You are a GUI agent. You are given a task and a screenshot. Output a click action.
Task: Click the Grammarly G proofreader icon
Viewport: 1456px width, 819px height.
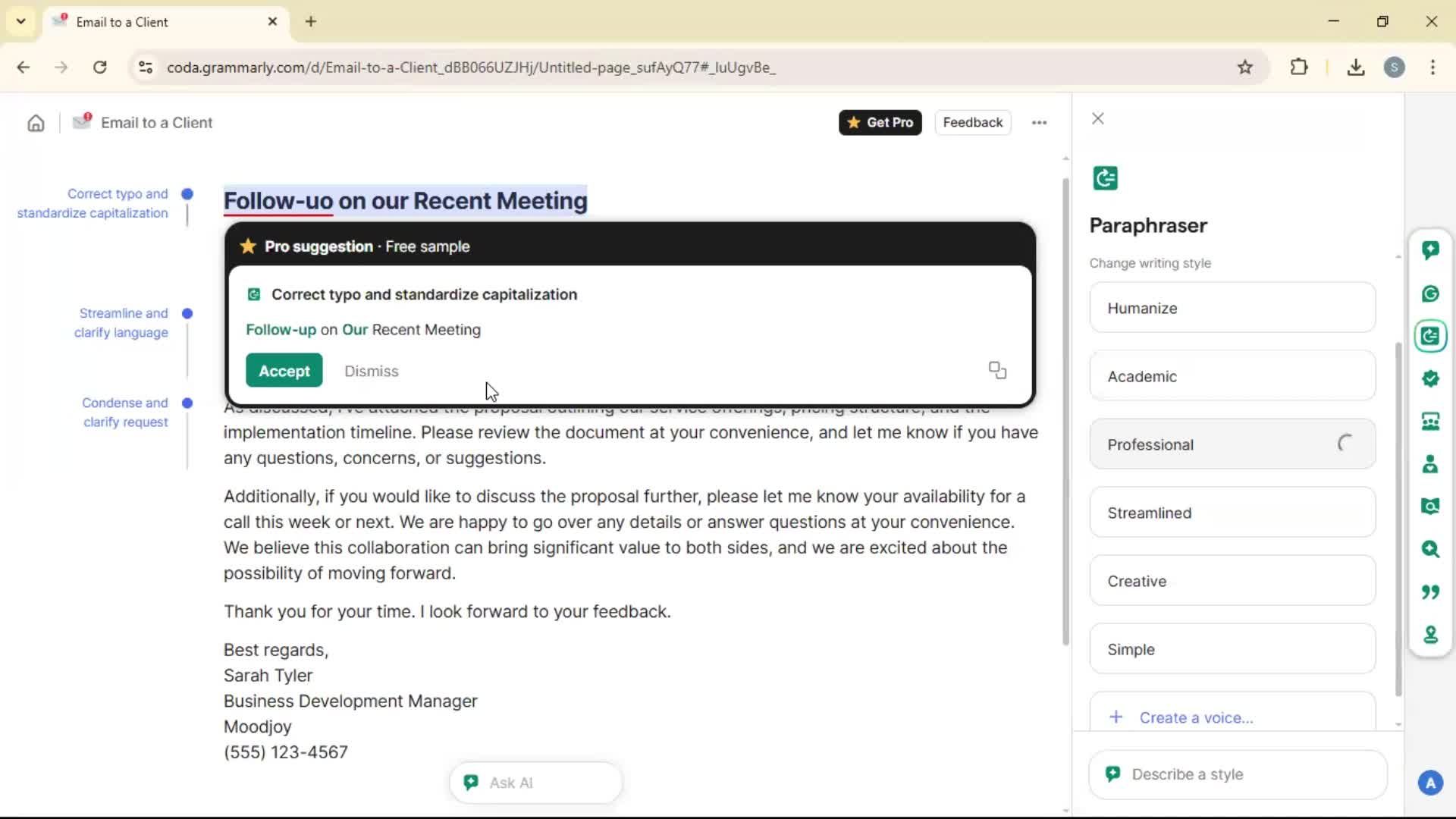coord(1430,293)
